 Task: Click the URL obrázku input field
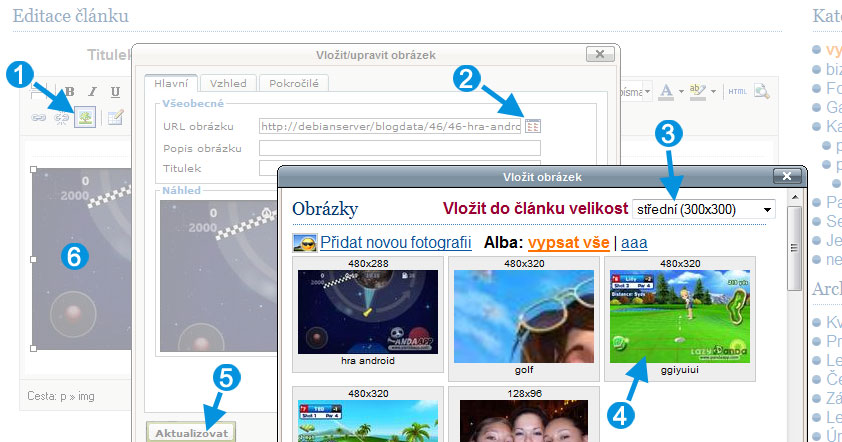tap(390, 126)
